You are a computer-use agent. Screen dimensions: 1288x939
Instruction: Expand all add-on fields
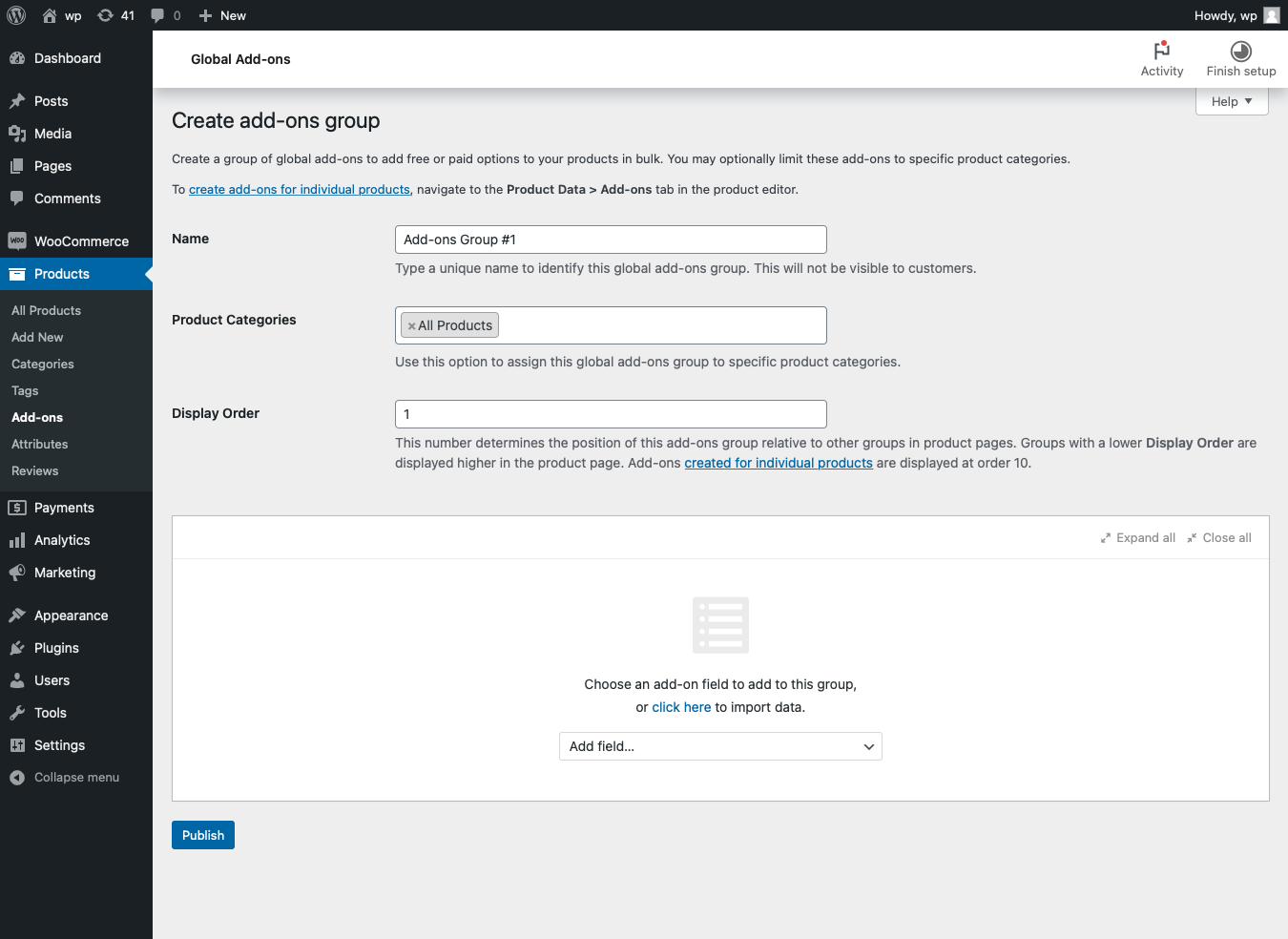[1137, 537]
